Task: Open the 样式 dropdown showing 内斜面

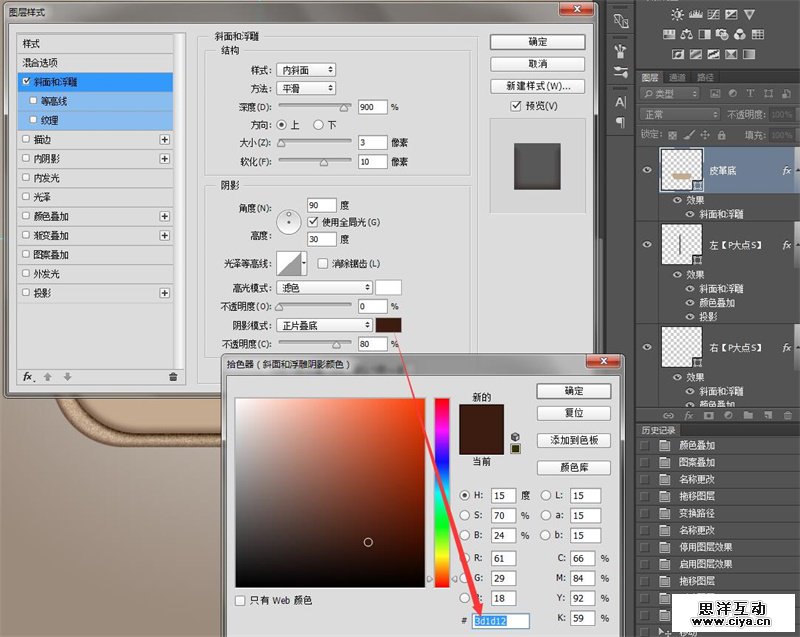Action: (x=306, y=70)
